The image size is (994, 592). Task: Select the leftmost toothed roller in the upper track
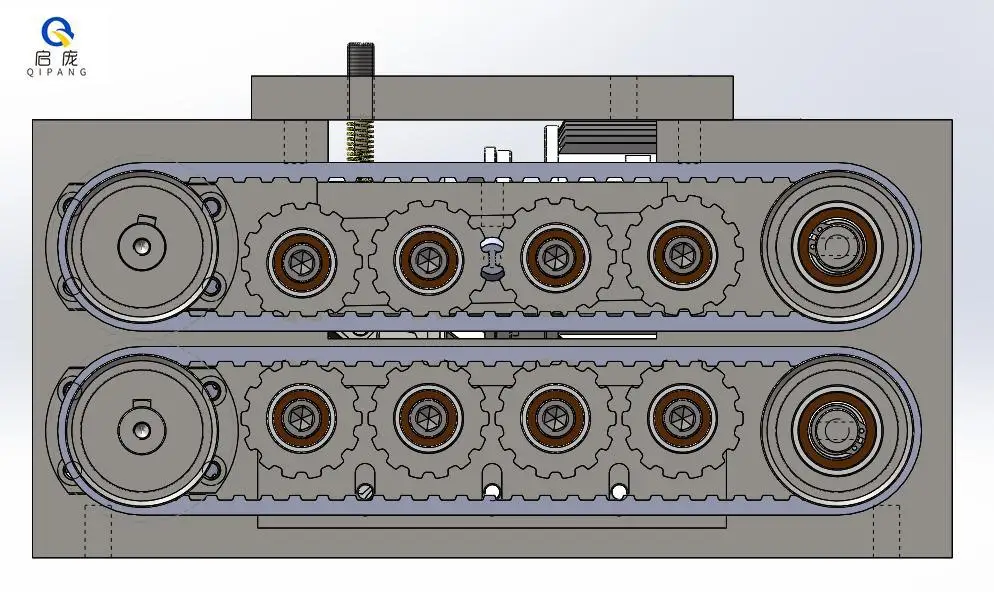click(302, 261)
